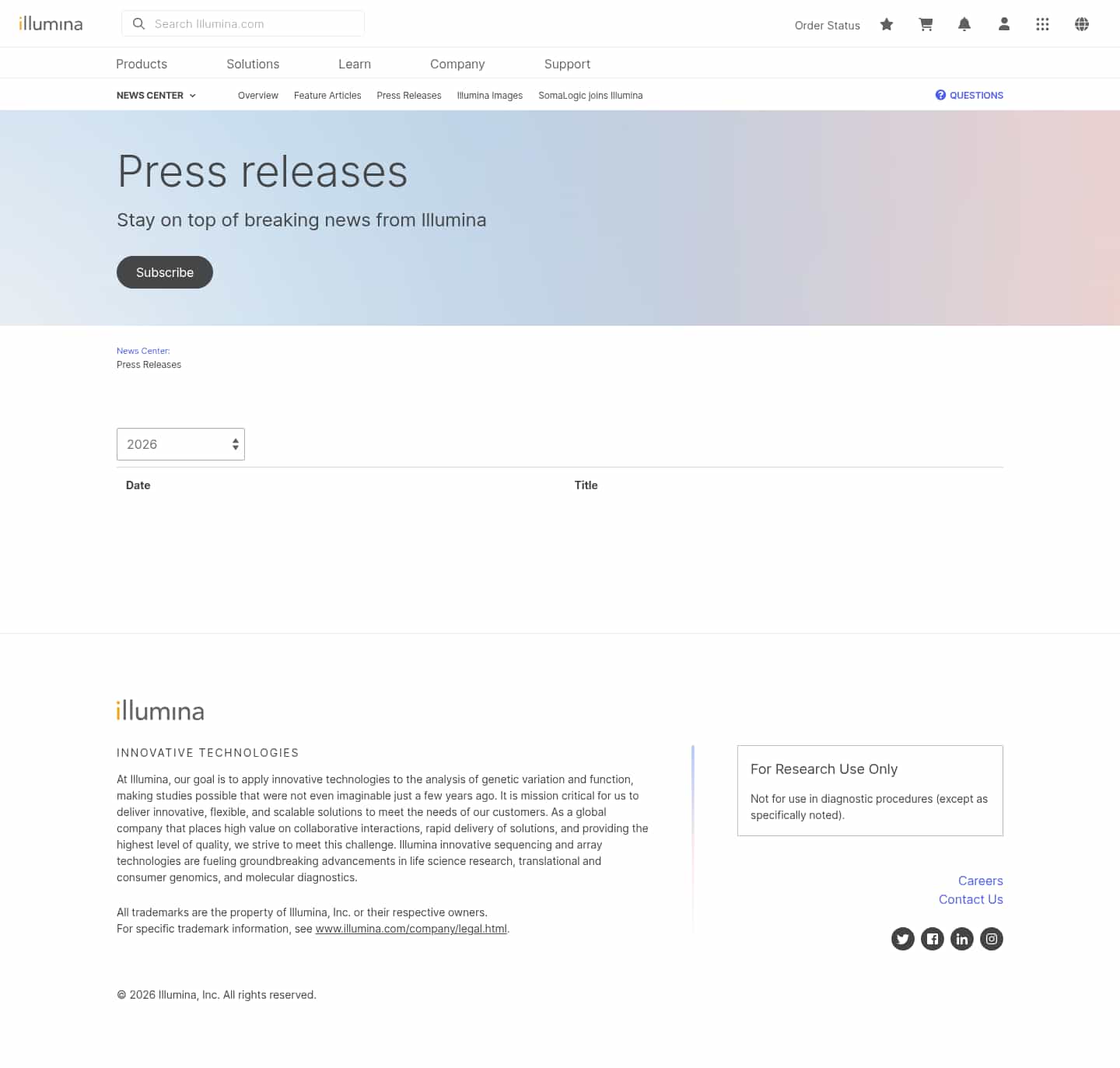Click the QUESTIONS help link
The height and width of the screenshot is (1068, 1120).
point(969,95)
